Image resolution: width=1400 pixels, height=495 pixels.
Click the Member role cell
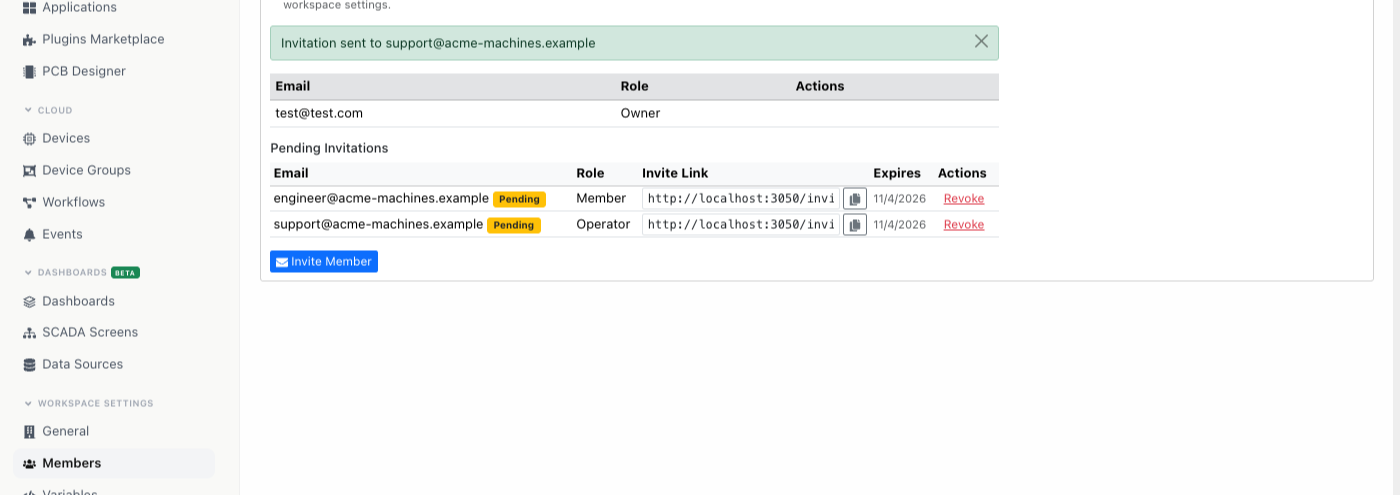point(601,198)
